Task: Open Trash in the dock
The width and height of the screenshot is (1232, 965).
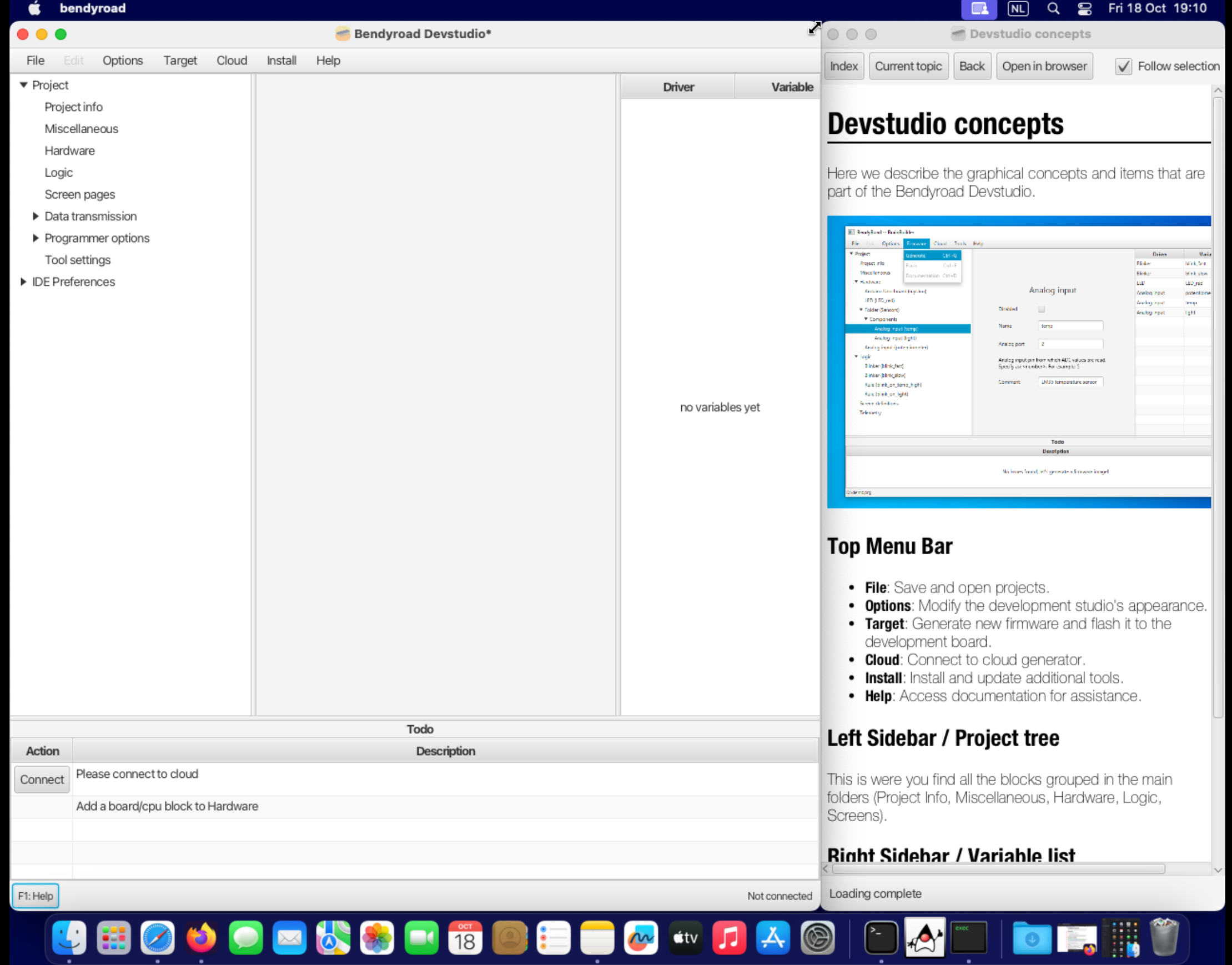Action: pyautogui.click(x=1164, y=937)
